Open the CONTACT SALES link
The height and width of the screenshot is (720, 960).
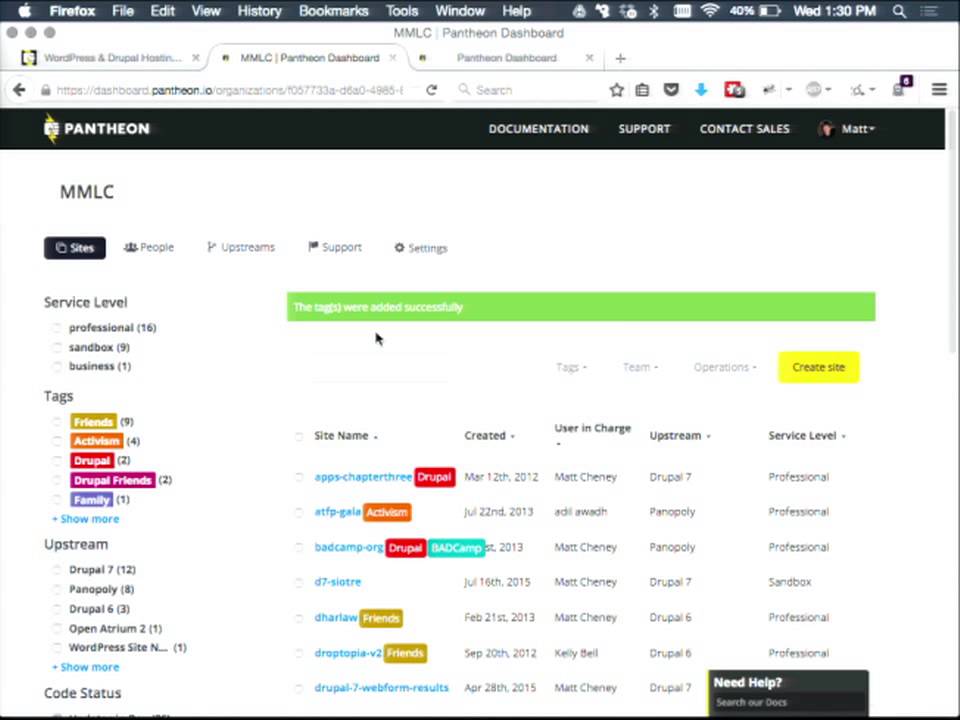click(744, 129)
